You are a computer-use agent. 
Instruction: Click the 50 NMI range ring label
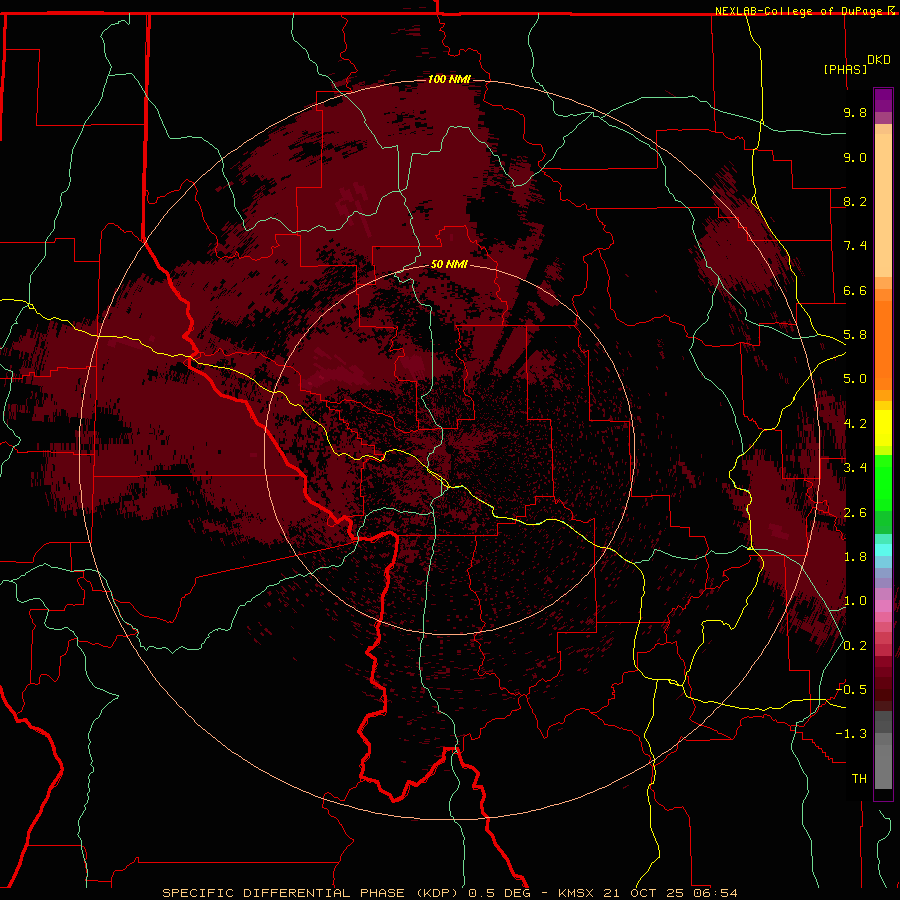[x=449, y=264]
